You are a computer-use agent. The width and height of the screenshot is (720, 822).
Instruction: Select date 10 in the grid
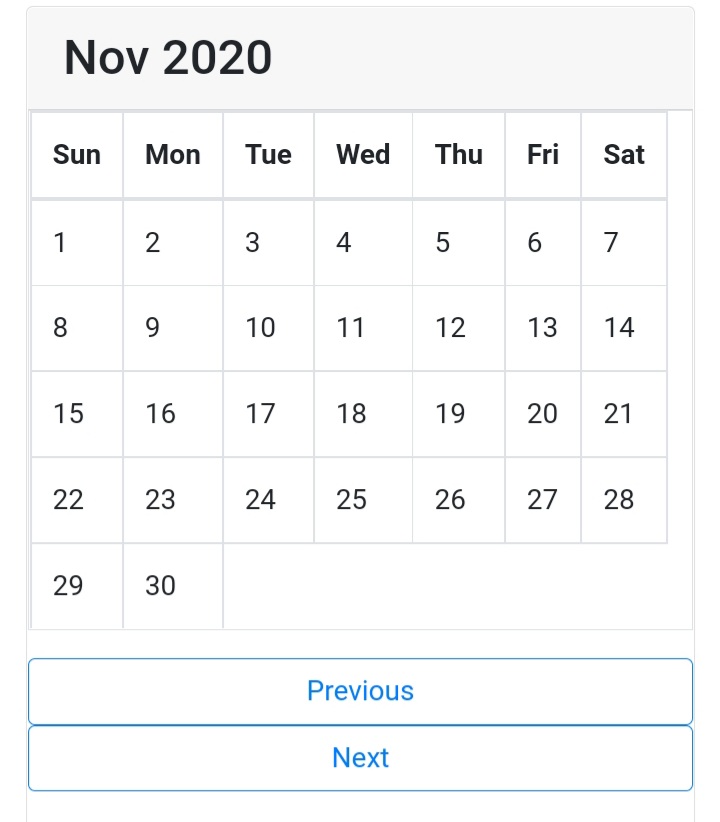[260, 328]
